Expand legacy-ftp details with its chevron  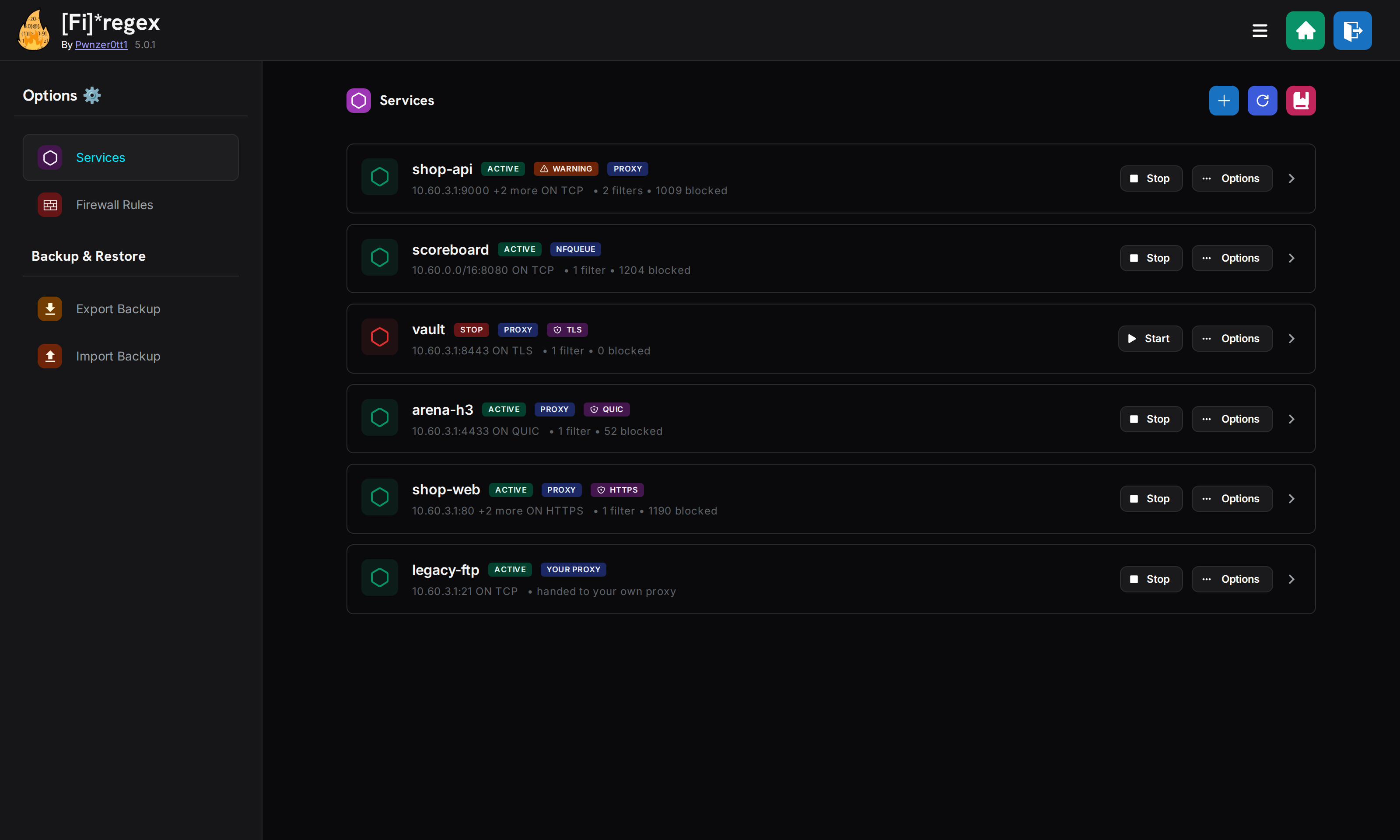click(1291, 579)
